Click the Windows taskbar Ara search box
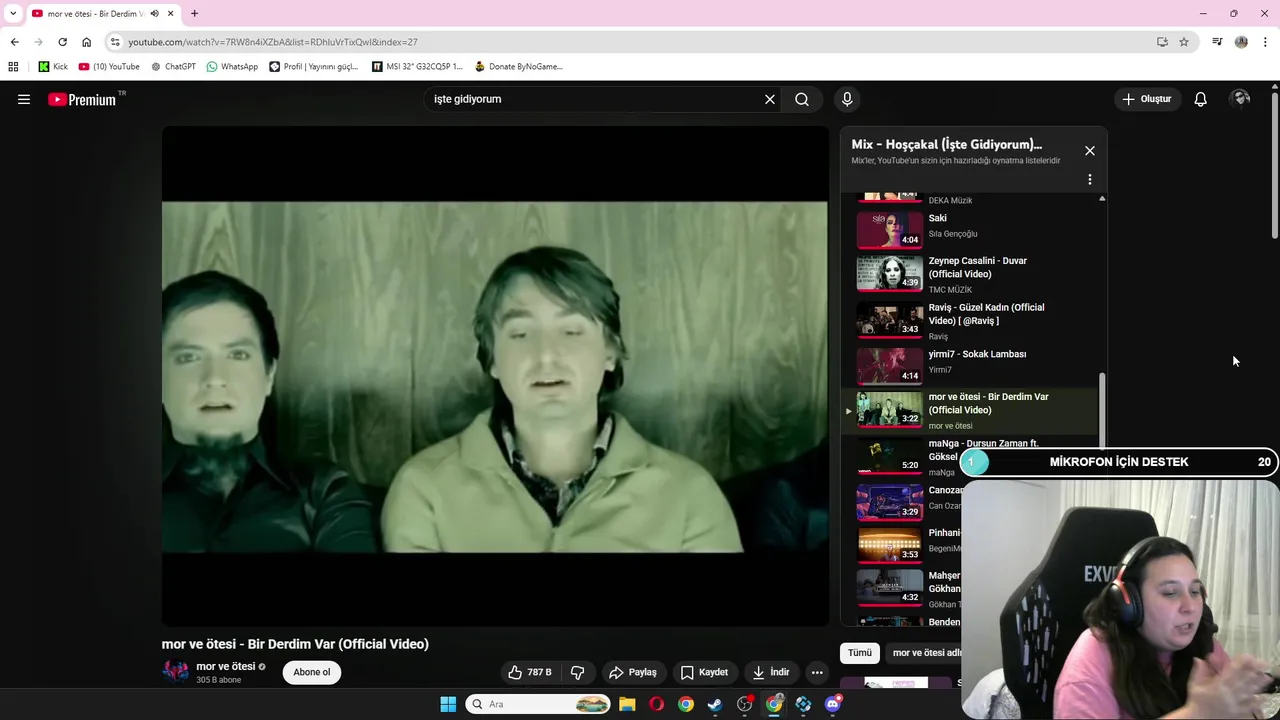This screenshot has width=1280, height=720. 538,704
